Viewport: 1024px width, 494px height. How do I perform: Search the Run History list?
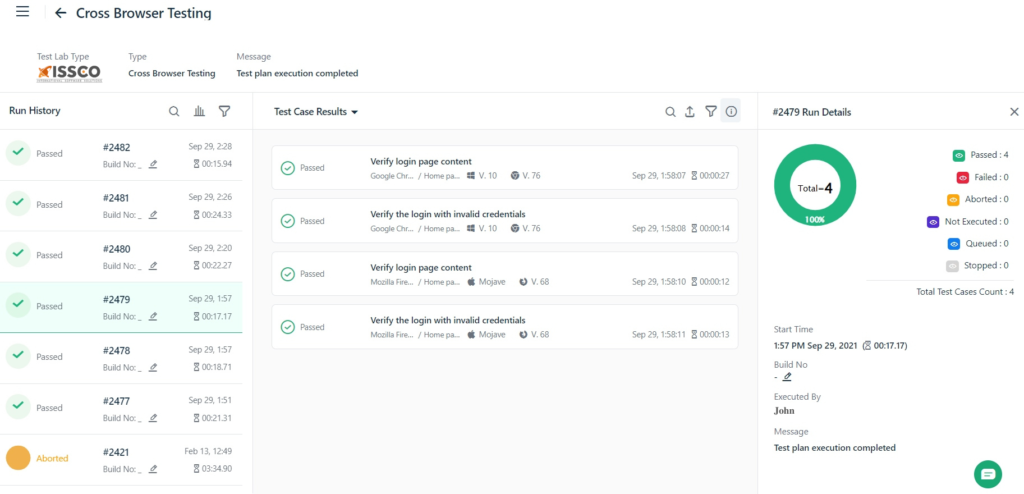click(174, 111)
